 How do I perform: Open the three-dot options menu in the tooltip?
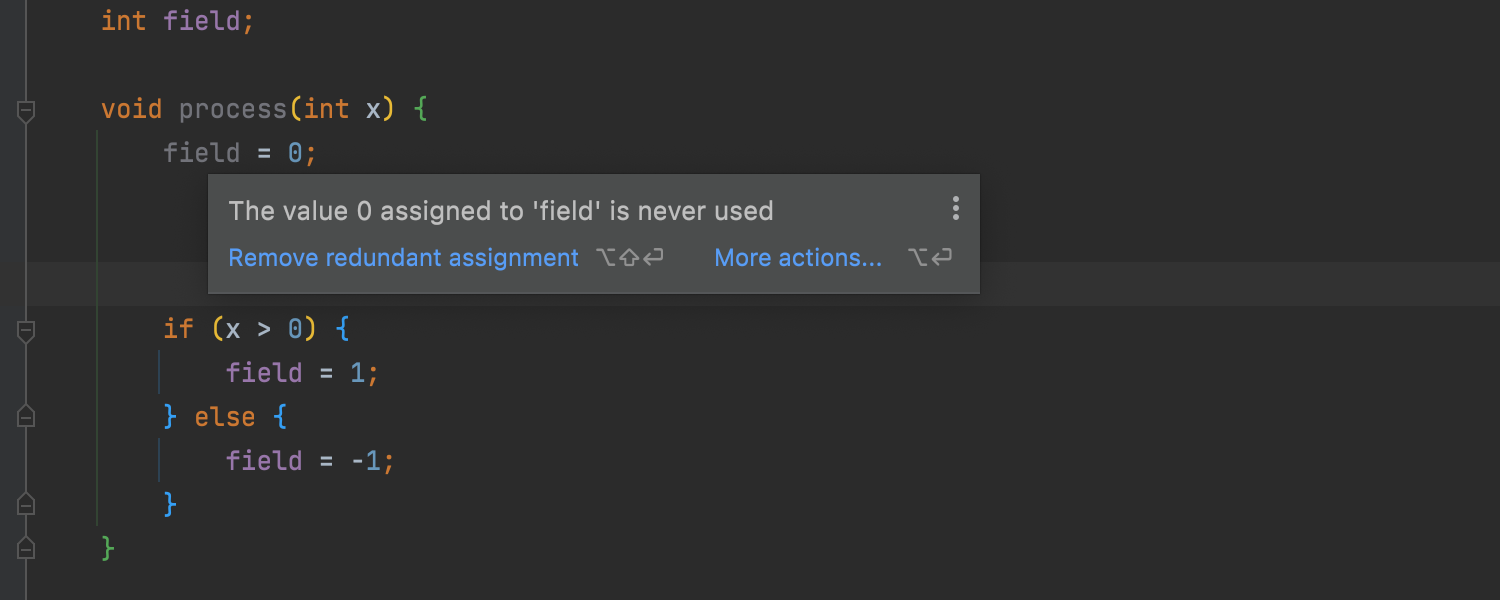[956, 208]
